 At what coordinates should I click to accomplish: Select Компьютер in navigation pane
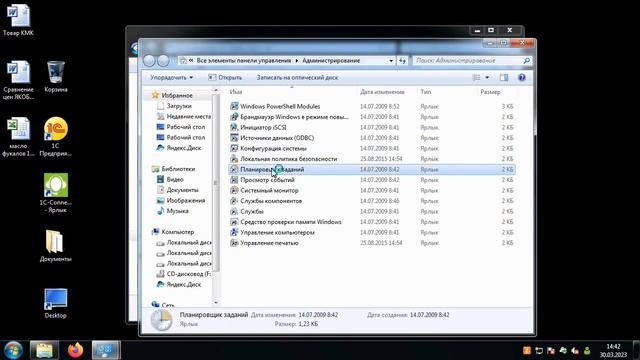pos(178,232)
